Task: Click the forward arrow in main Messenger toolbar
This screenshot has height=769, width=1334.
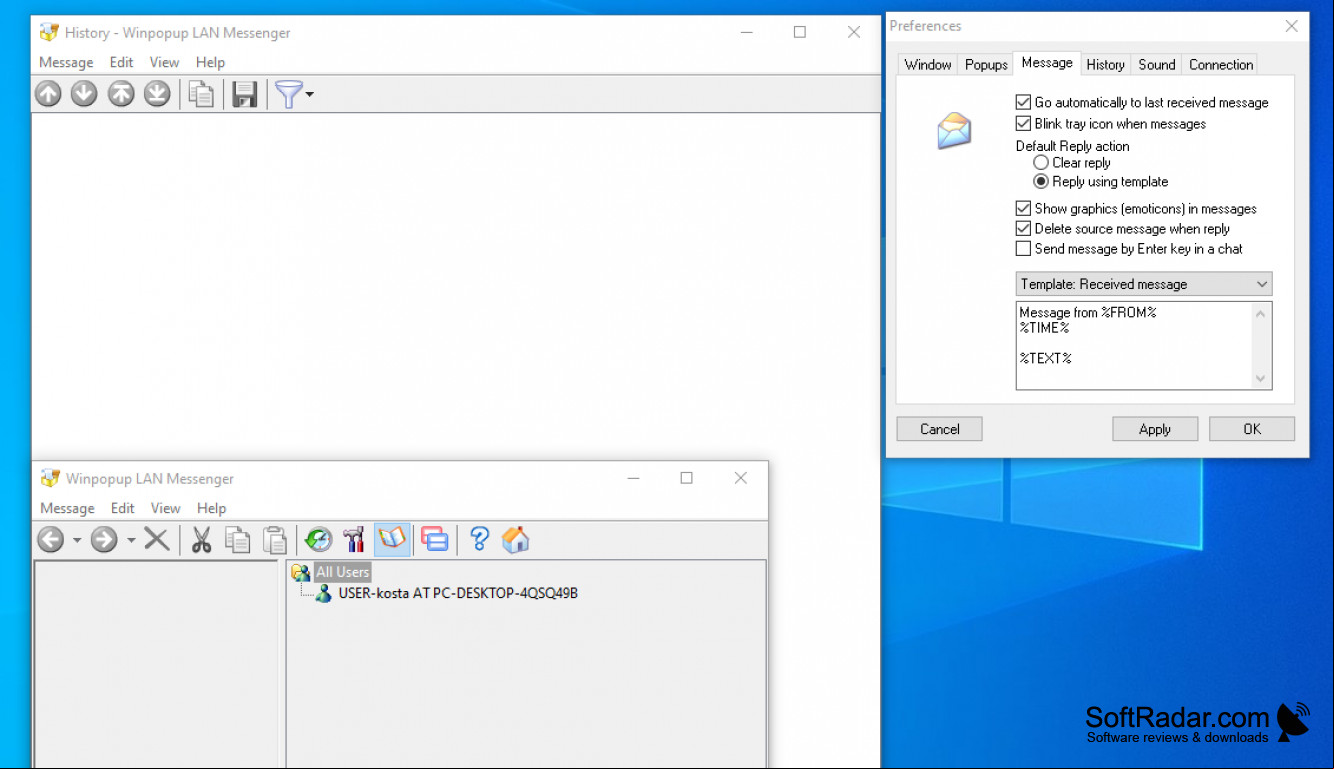Action: [104, 540]
